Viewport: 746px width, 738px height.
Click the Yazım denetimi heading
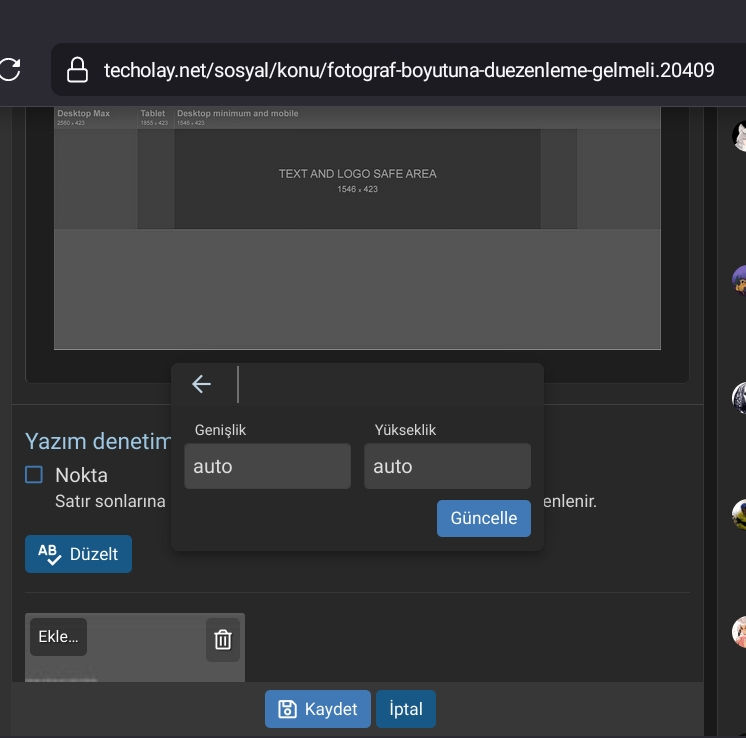coord(98,441)
